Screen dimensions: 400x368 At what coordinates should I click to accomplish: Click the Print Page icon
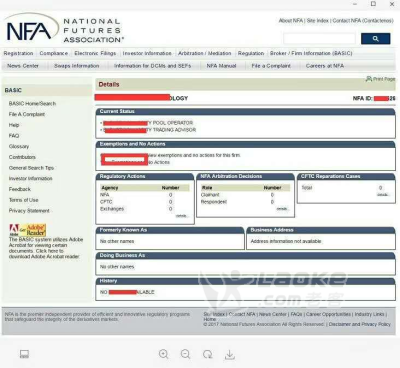[380, 79]
